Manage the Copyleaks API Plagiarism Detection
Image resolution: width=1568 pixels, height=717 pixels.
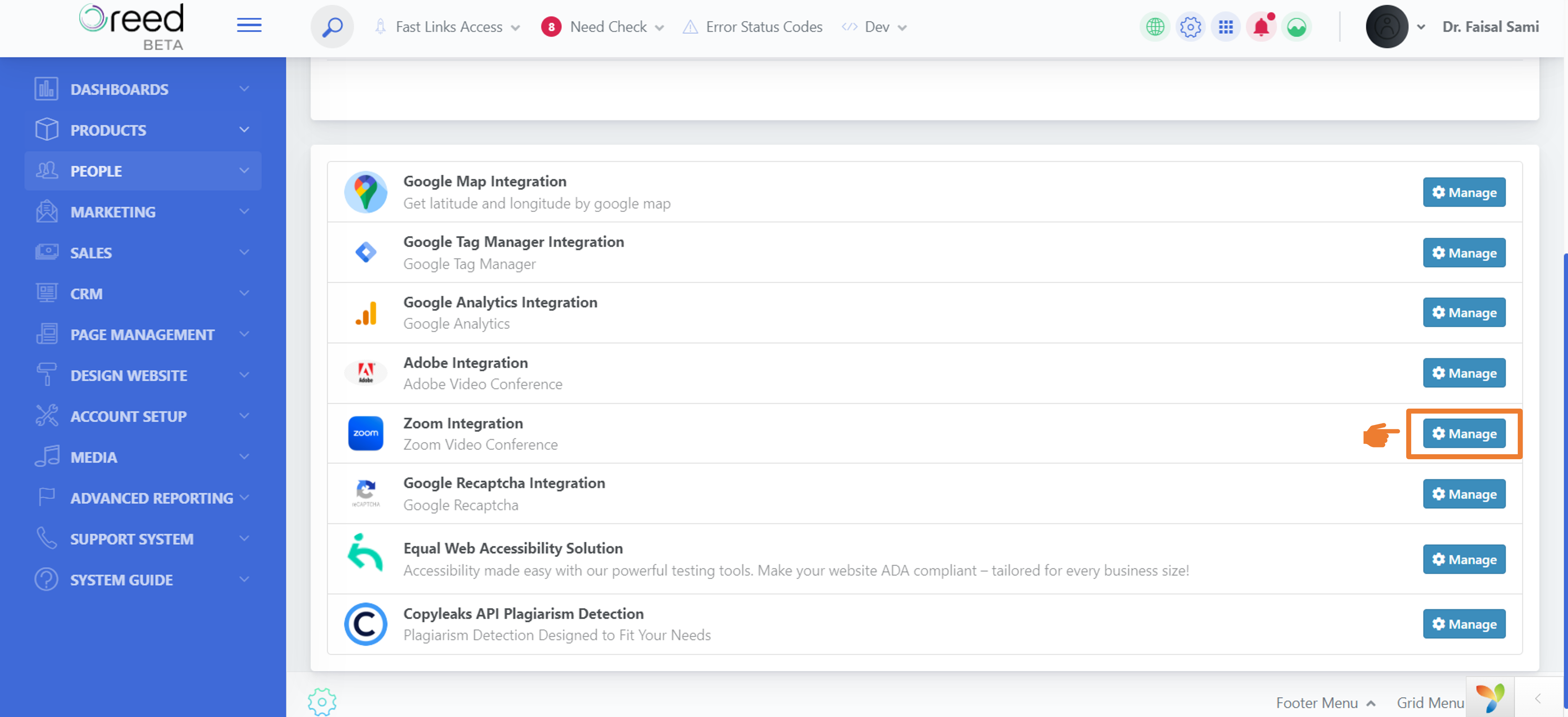(x=1464, y=624)
